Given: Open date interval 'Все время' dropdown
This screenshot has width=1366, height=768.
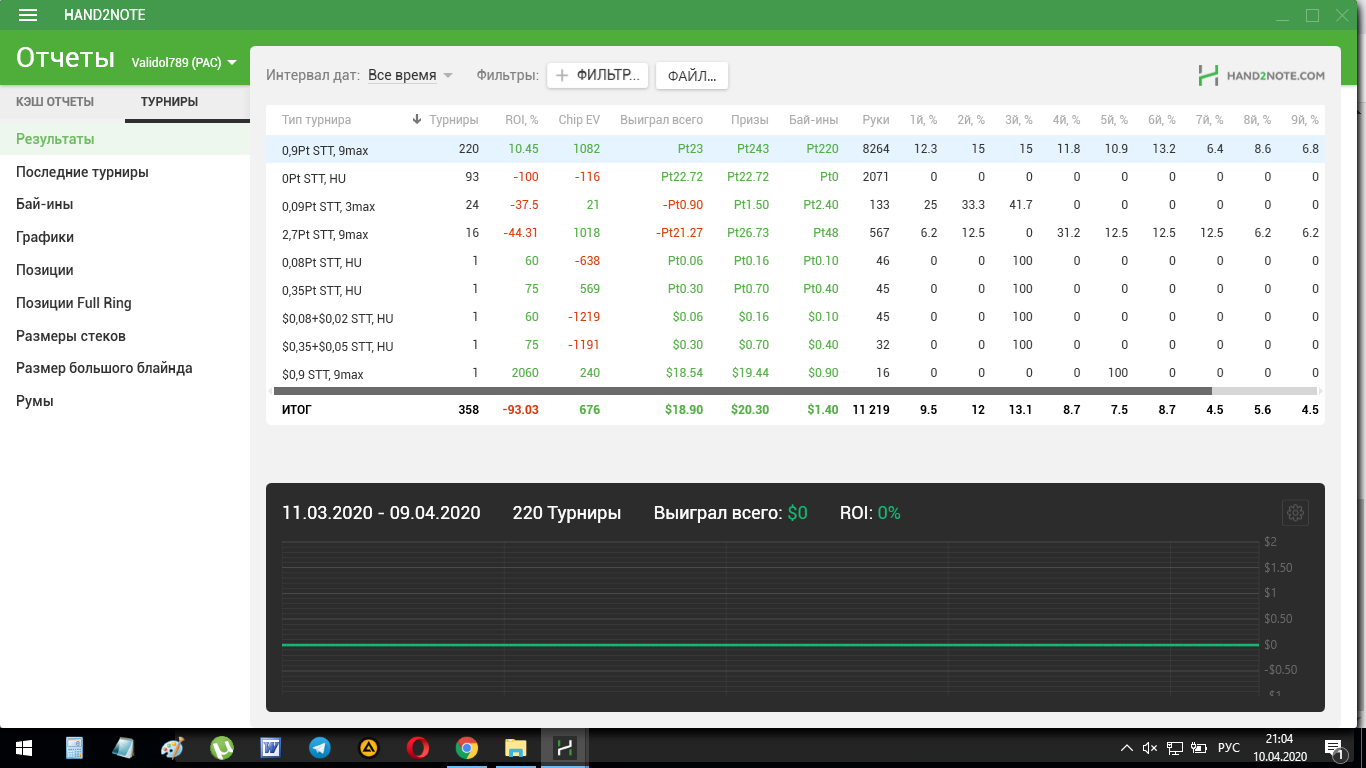Looking at the screenshot, I should click(410, 75).
